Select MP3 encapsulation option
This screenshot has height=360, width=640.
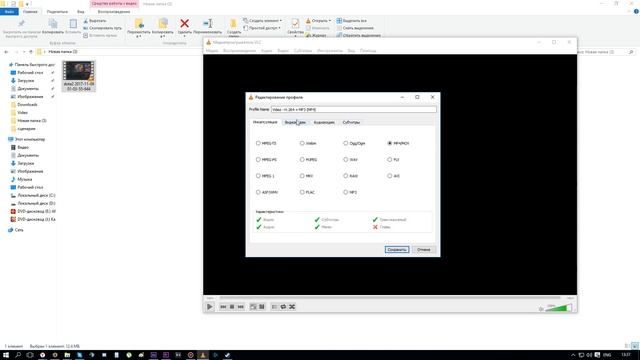tap(350, 192)
